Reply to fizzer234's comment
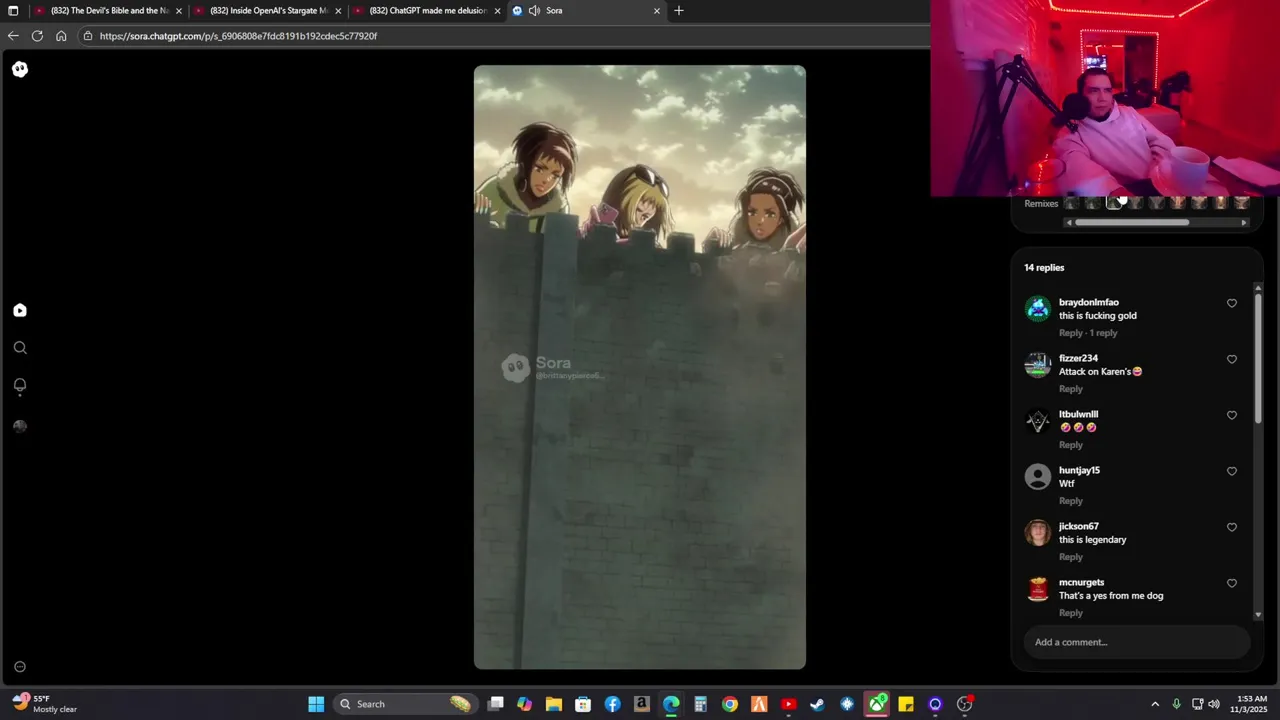Image resolution: width=1280 pixels, height=720 pixels. tap(1071, 389)
